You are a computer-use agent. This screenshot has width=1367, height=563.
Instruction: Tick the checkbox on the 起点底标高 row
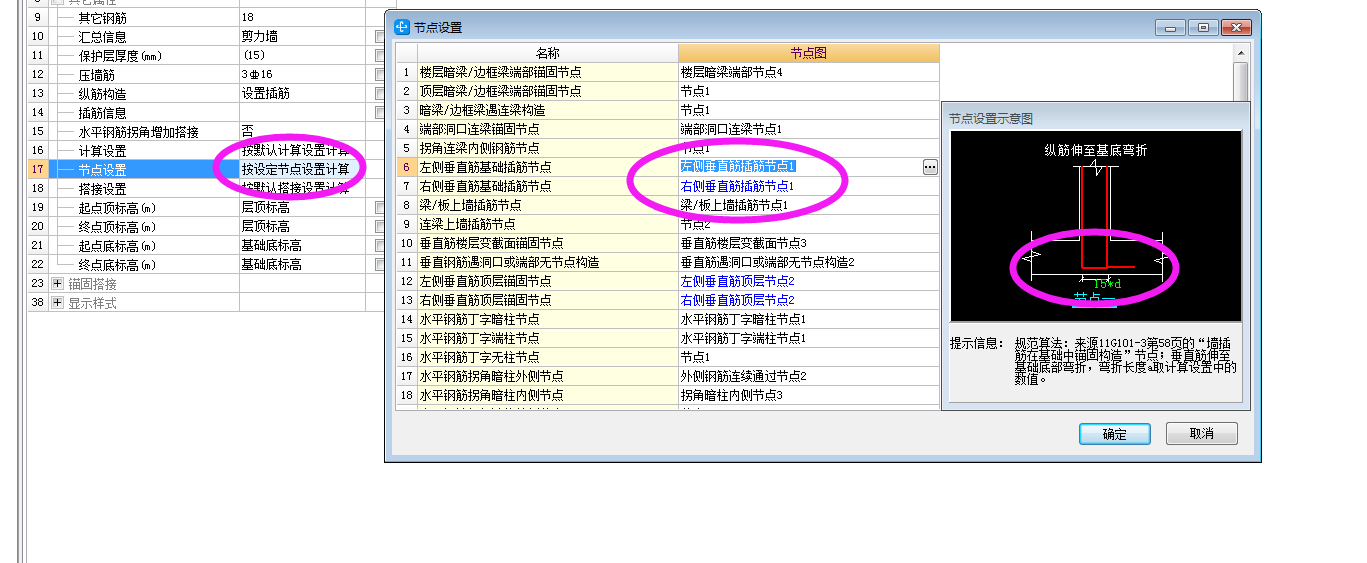tap(380, 246)
